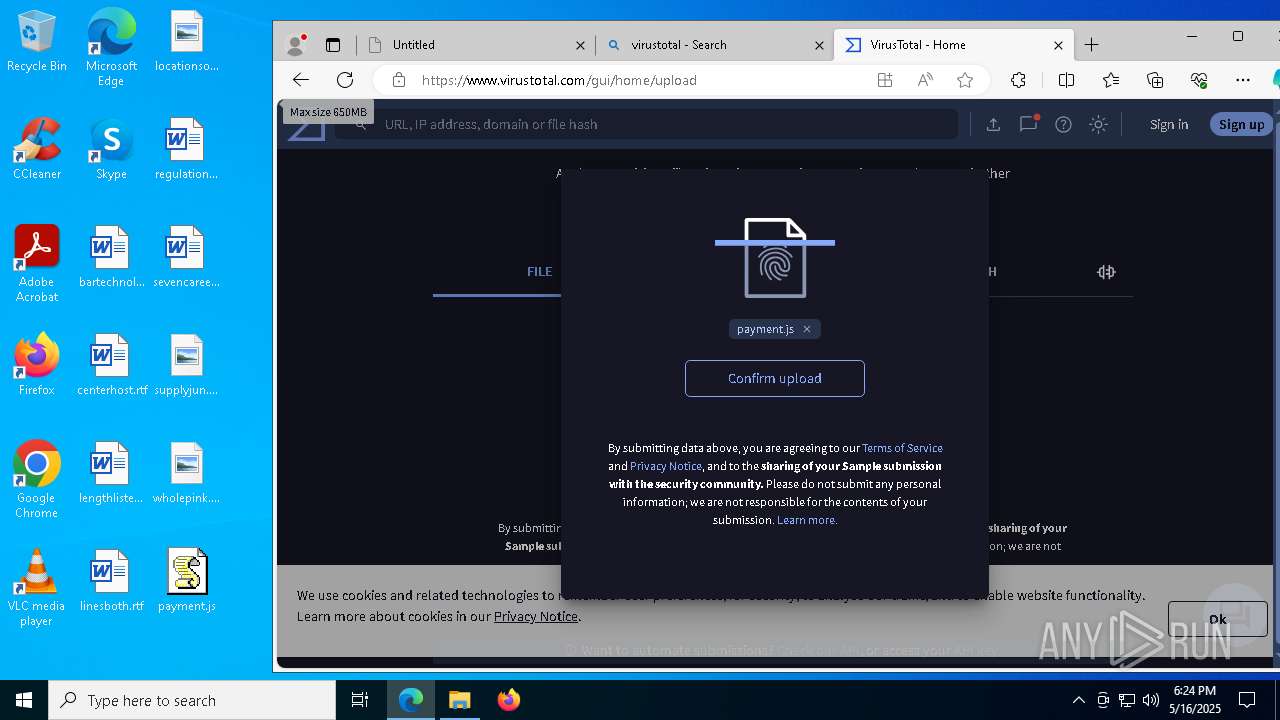
Task: Go back in Edge browser
Action: tap(301, 80)
